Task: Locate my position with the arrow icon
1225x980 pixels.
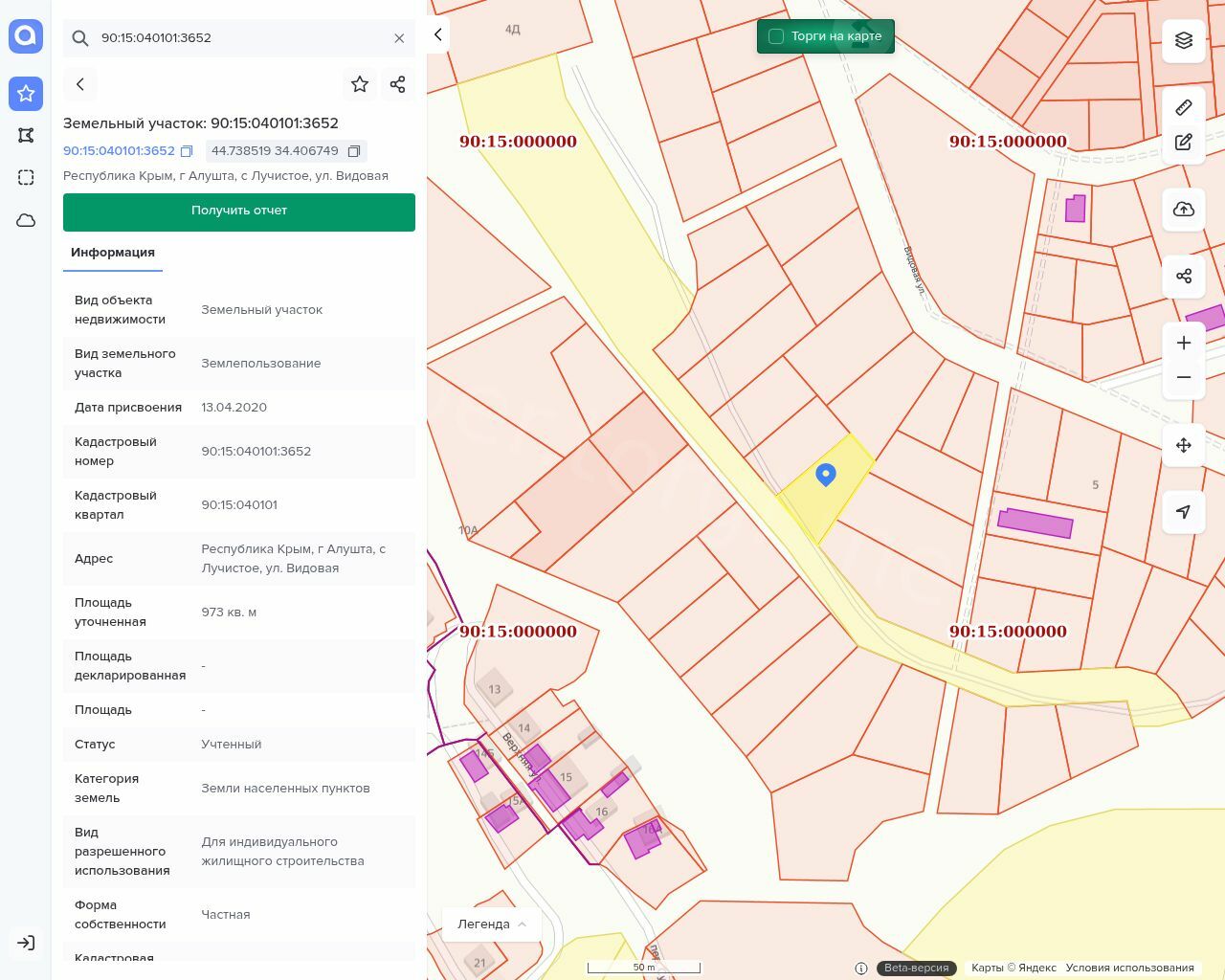Action: tap(1184, 511)
